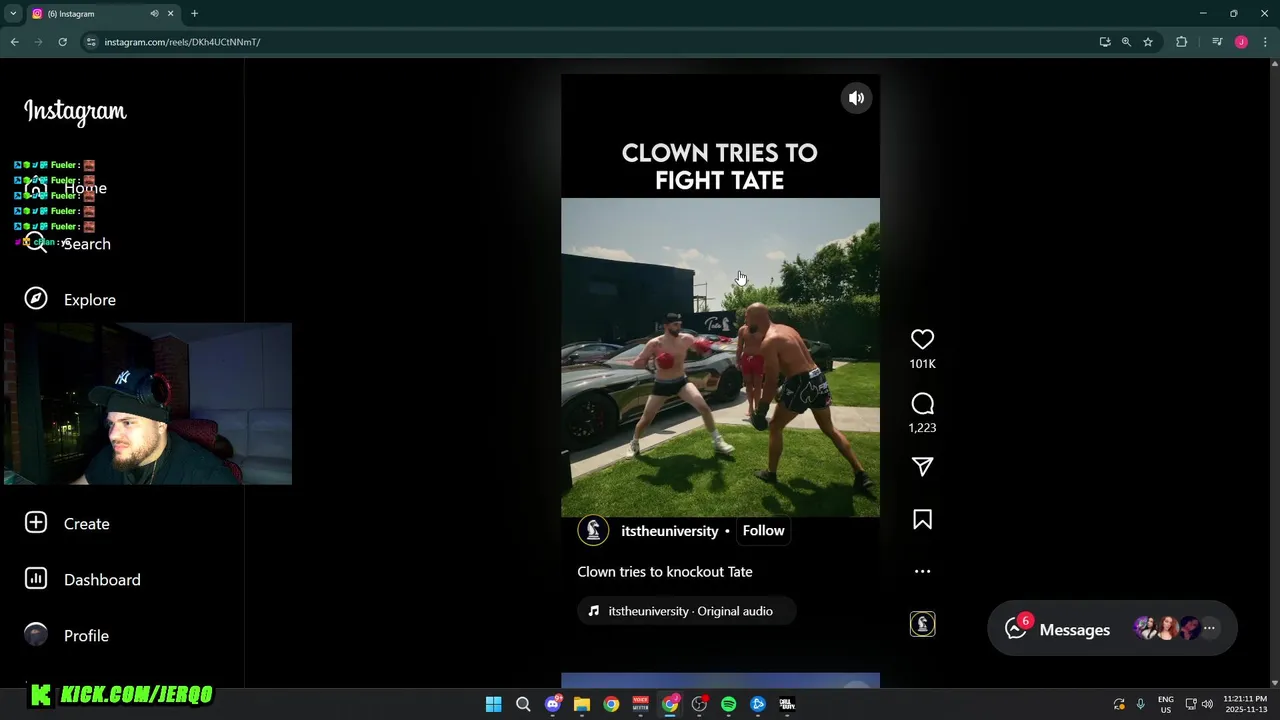Open Spotify from the taskbar
Screen dimensions: 1280x720
728,704
